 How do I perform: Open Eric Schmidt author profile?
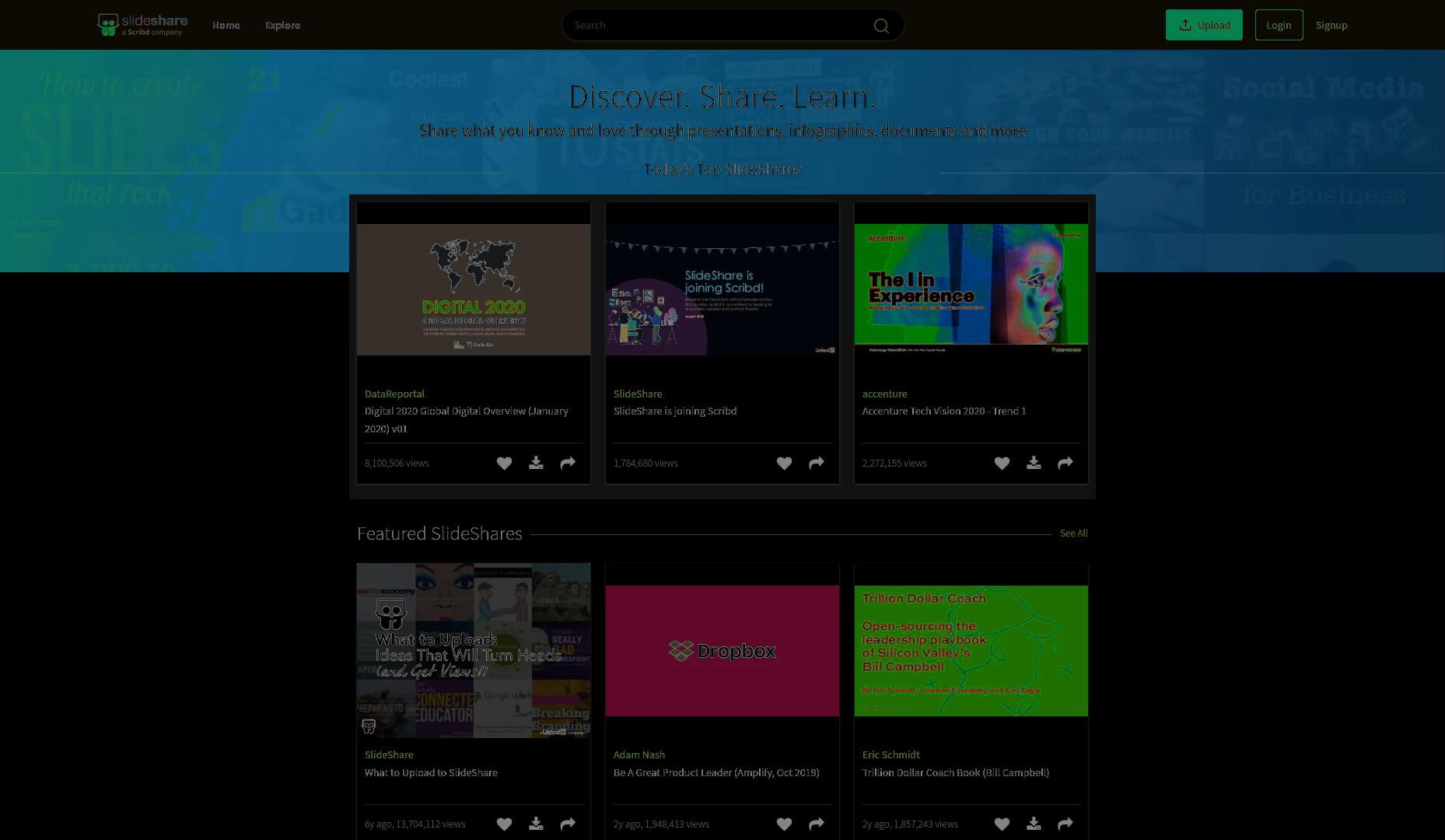tap(890, 755)
